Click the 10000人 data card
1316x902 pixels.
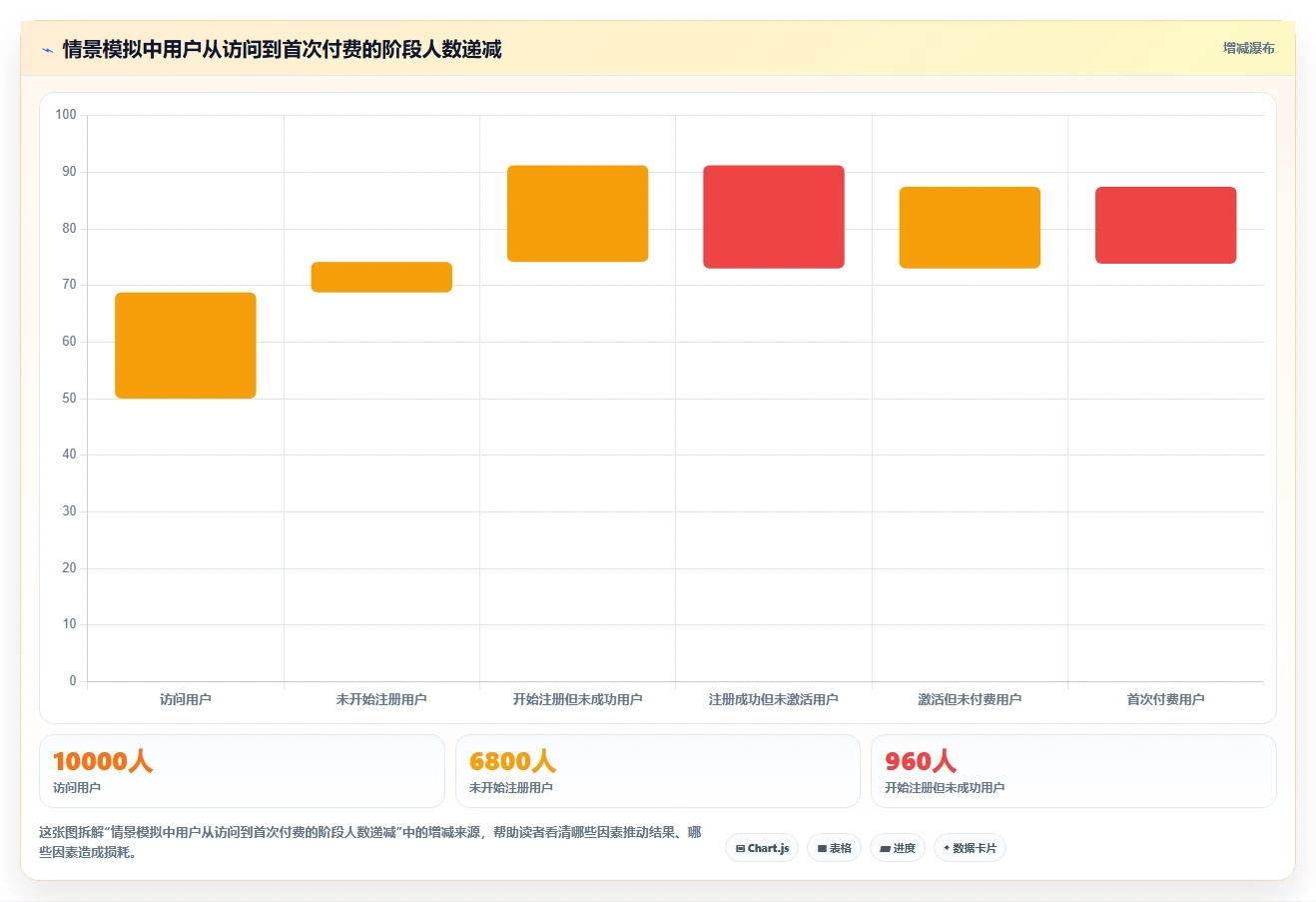(x=242, y=771)
